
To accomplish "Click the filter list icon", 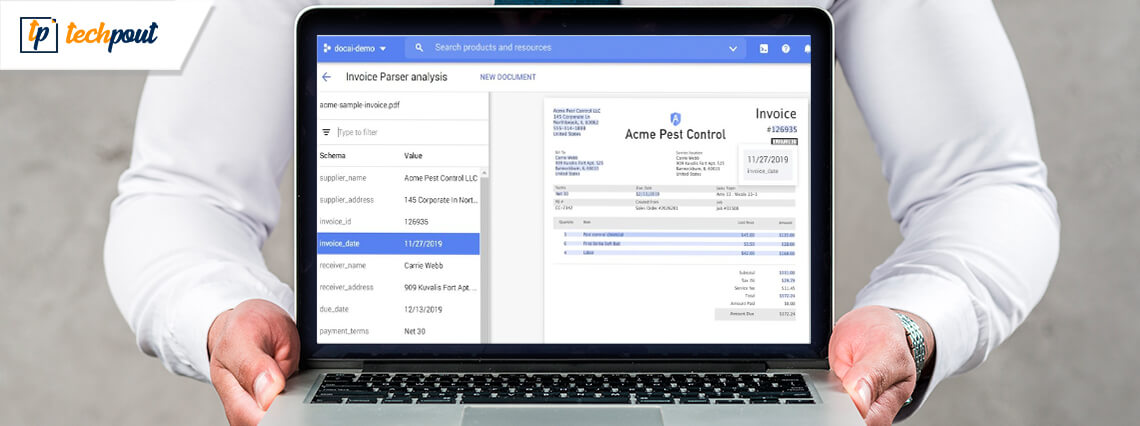I will click(326, 132).
